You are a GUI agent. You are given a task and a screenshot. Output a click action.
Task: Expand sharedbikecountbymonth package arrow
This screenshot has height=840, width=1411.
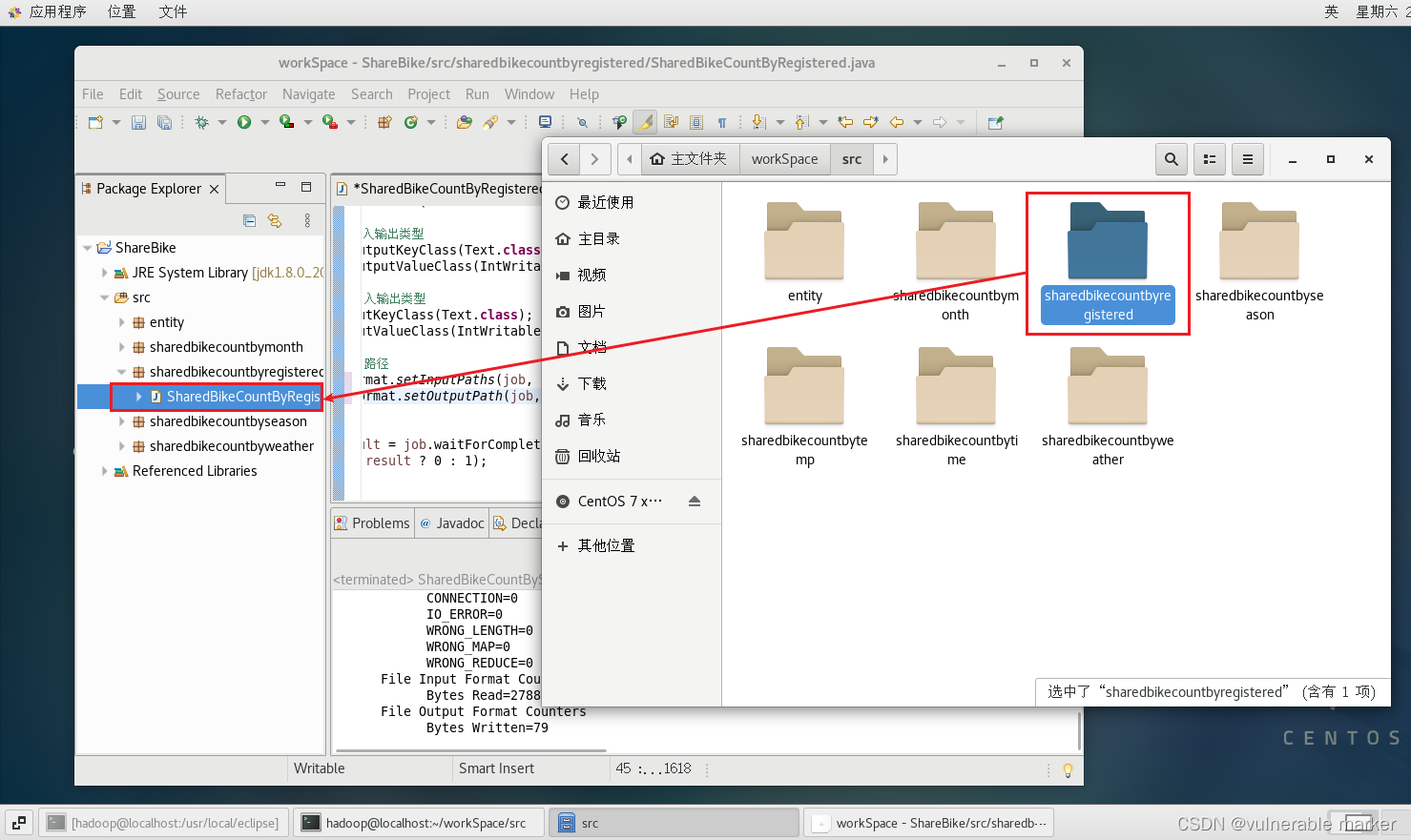122,347
